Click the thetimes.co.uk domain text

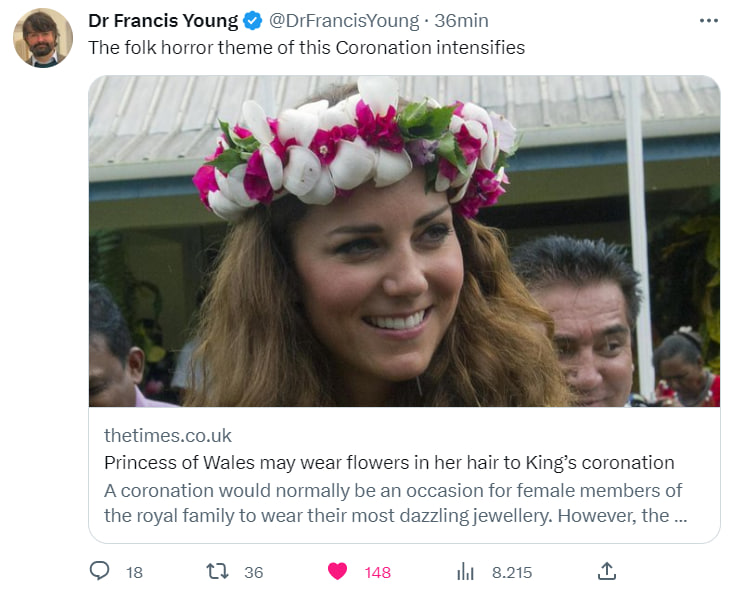pyautogui.click(x=167, y=435)
